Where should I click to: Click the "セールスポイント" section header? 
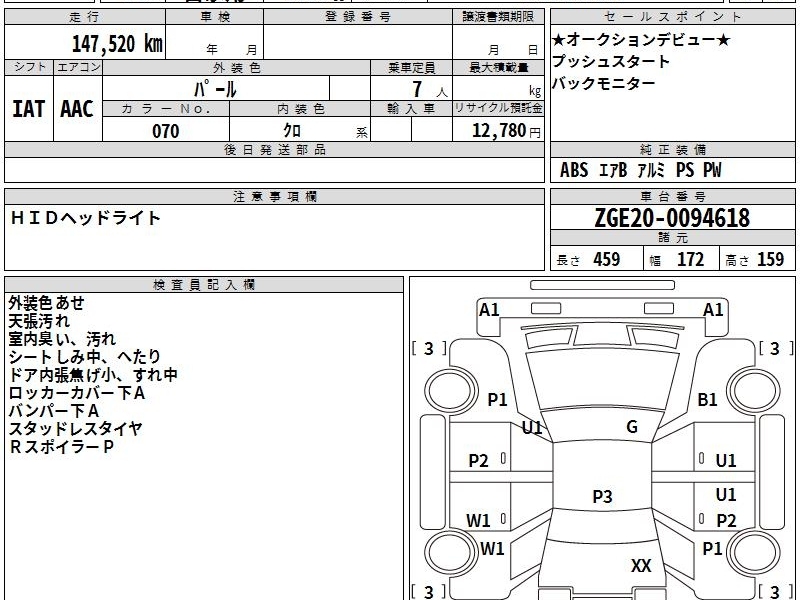point(672,17)
